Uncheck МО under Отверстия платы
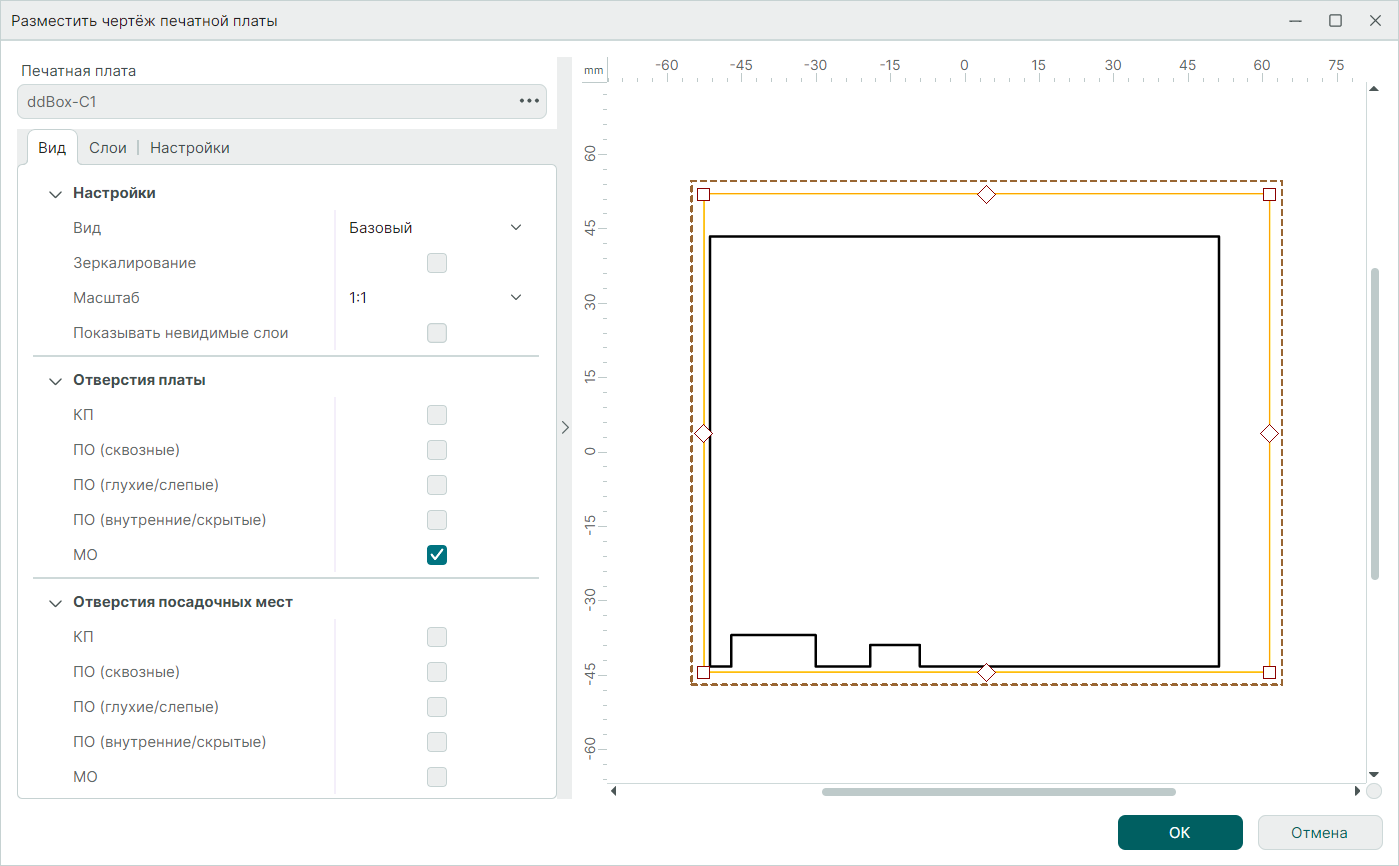The width and height of the screenshot is (1399, 866). (x=437, y=555)
